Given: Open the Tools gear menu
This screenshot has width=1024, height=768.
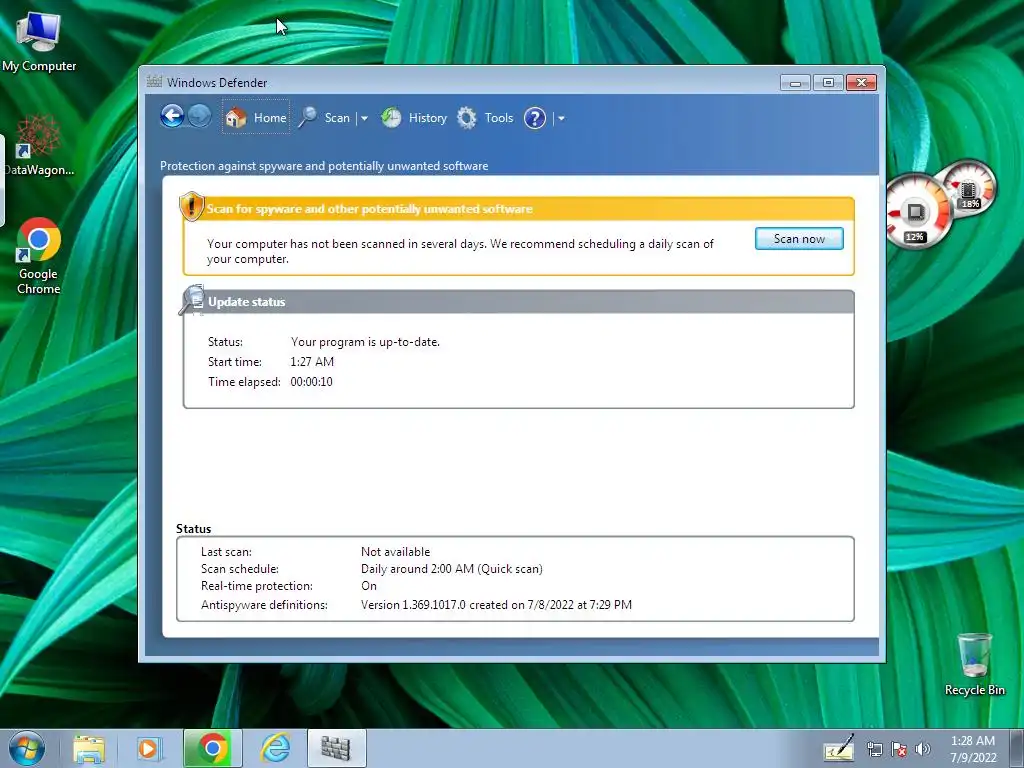Looking at the screenshot, I should [485, 118].
